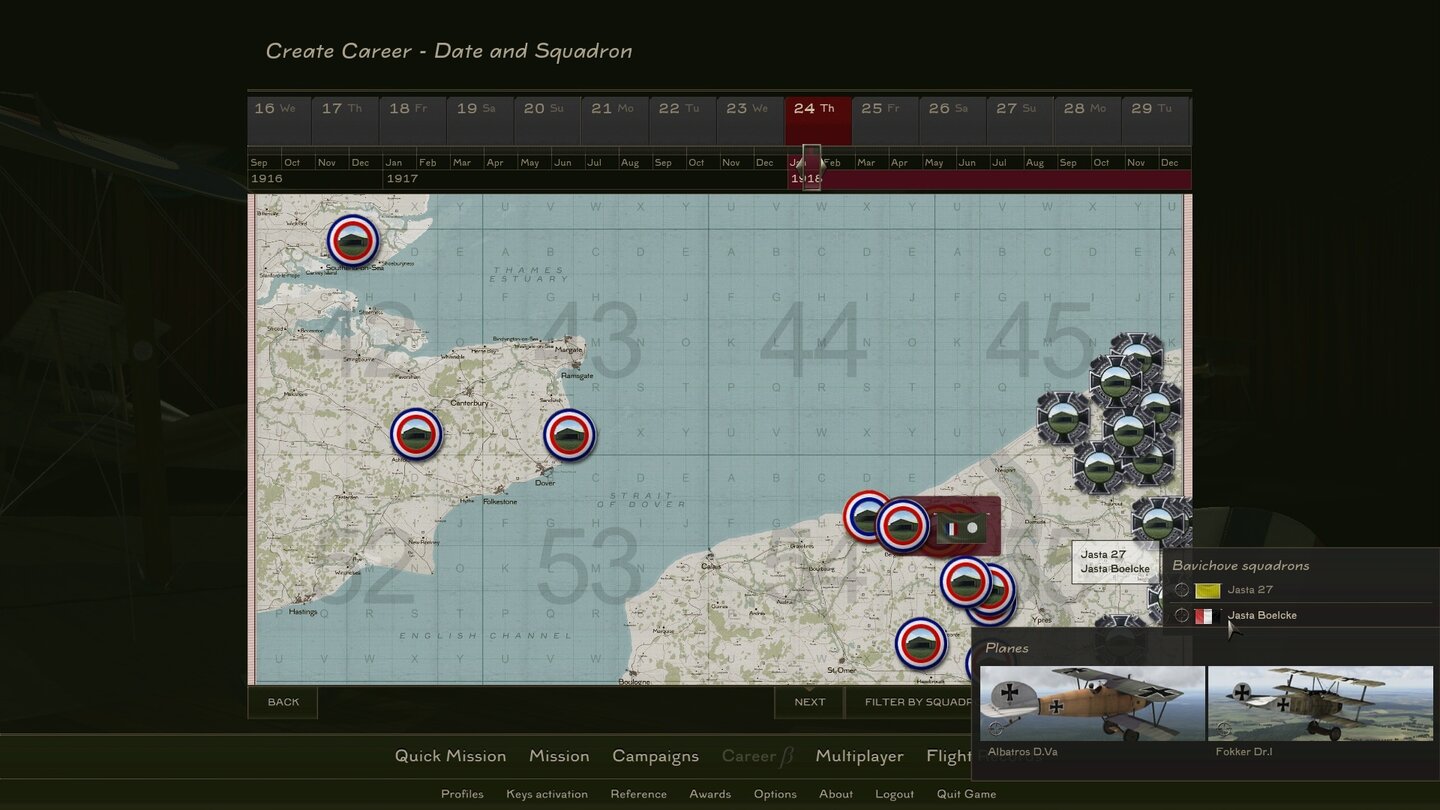Jump to Jun 1918 on month timeline
This screenshot has width=1440, height=810.
(x=967, y=162)
